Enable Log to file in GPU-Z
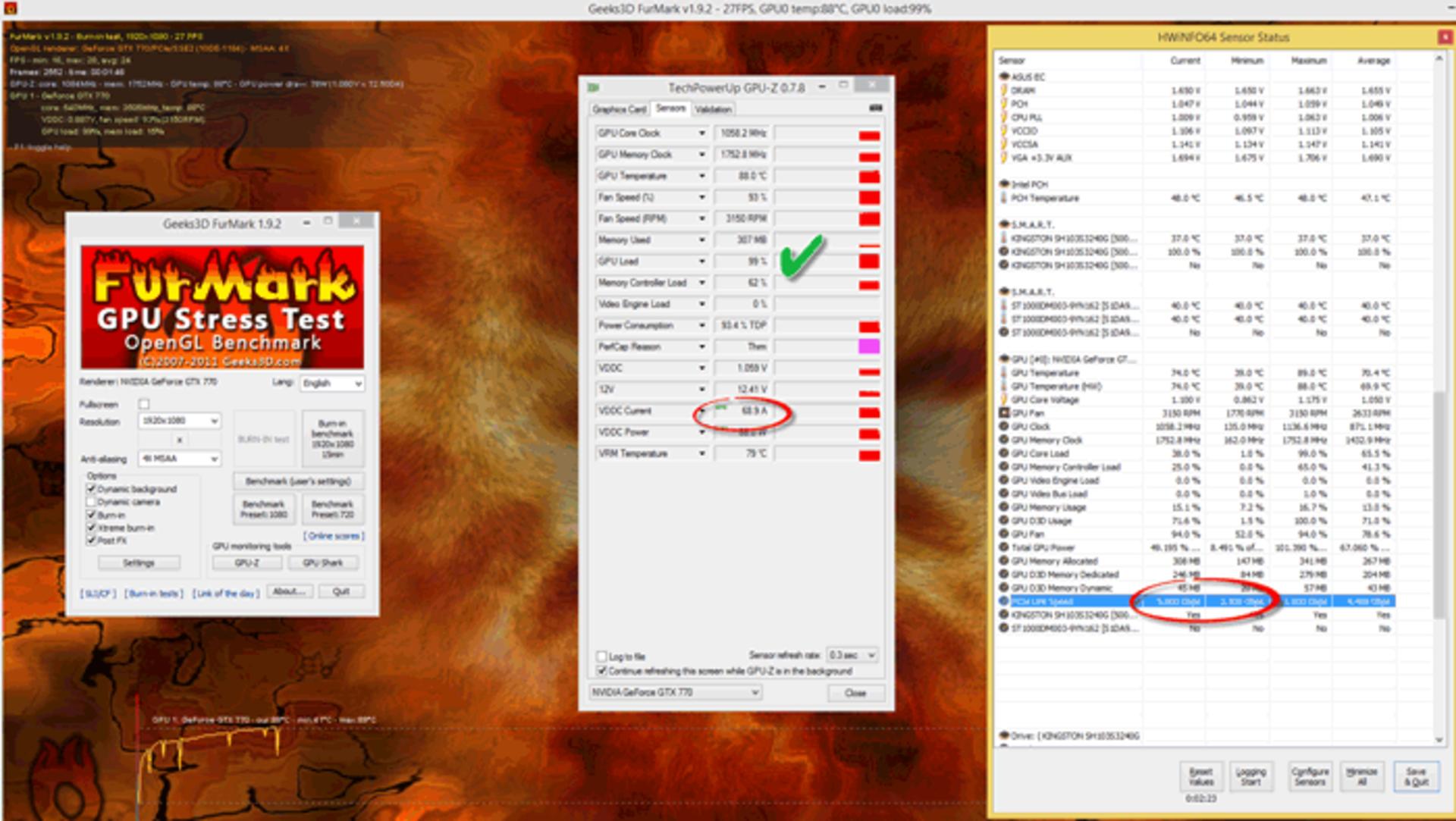 click(x=602, y=656)
